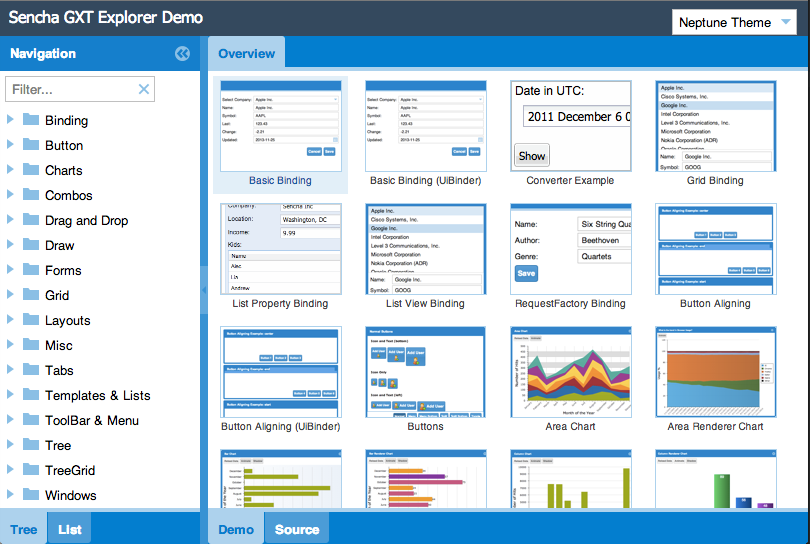Select the Overview tab
The image size is (810, 544).
coord(246,53)
